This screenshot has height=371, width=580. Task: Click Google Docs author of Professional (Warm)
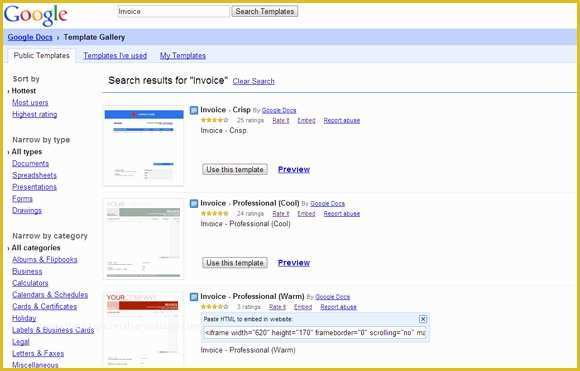click(x=333, y=297)
